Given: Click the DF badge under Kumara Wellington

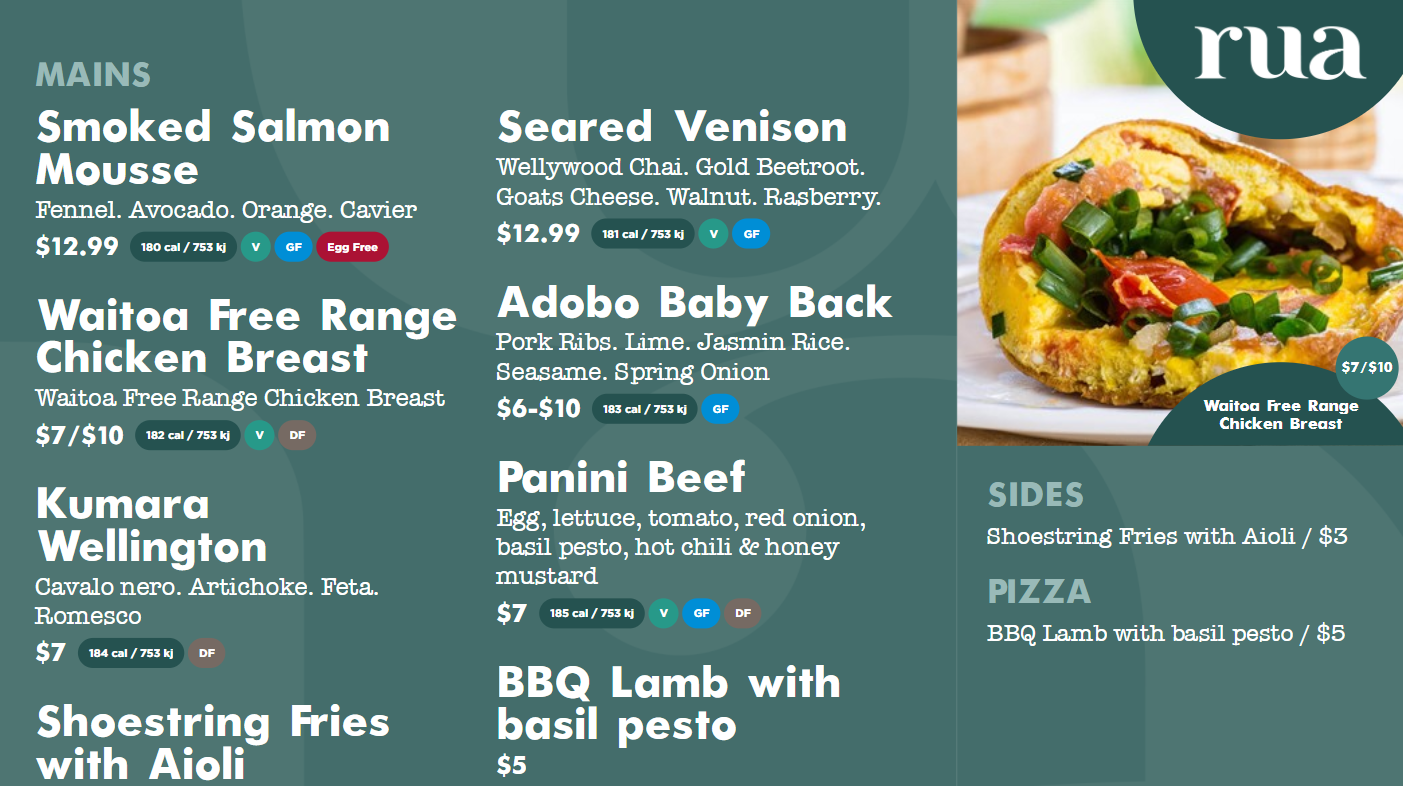Looking at the screenshot, I should click(207, 653).
